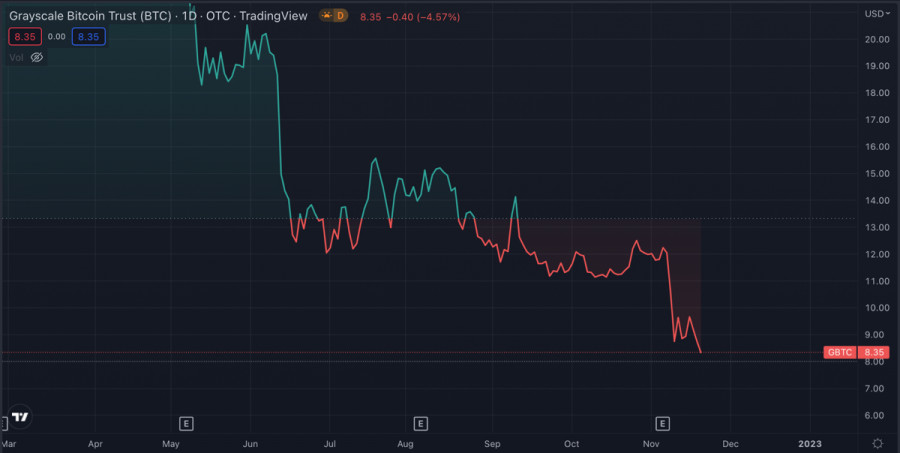The height and width of the screenshot is (453, 900).
Task: Click the pre-market sun status icon
Action: 326,16
